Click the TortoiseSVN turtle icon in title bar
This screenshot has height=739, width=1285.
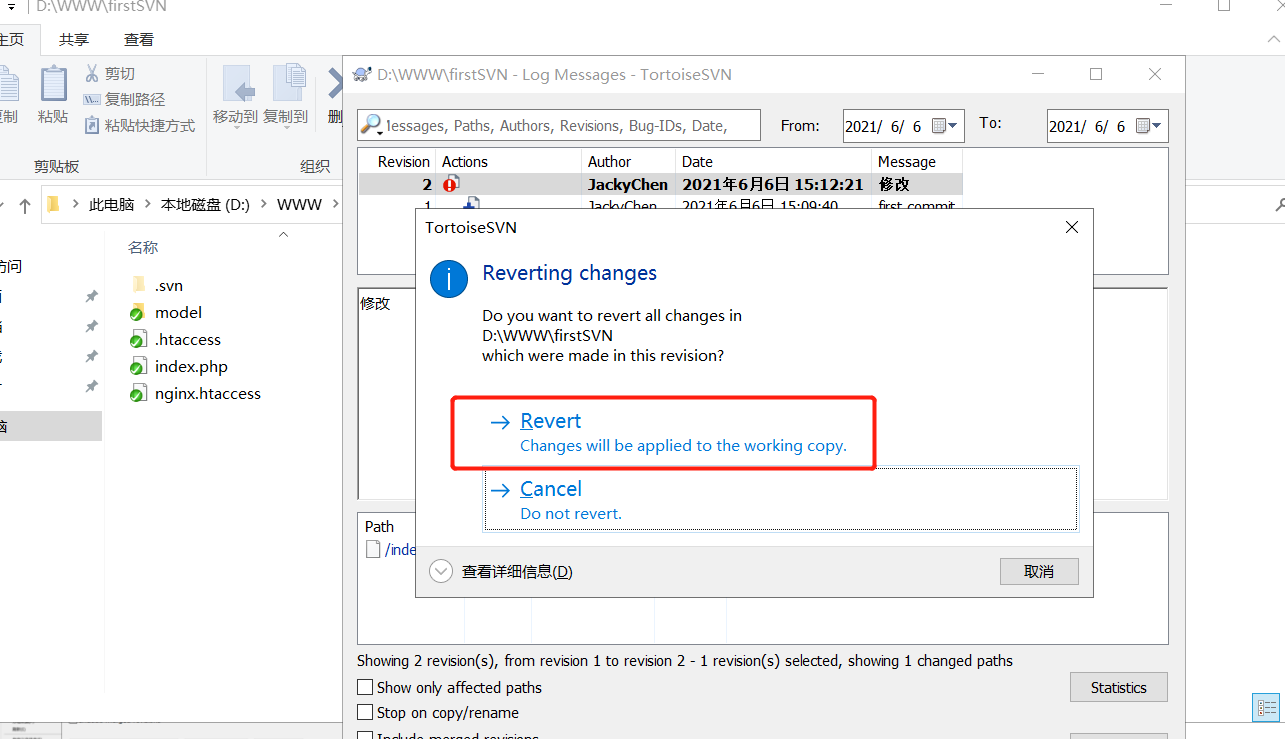[x=362, y=74]
